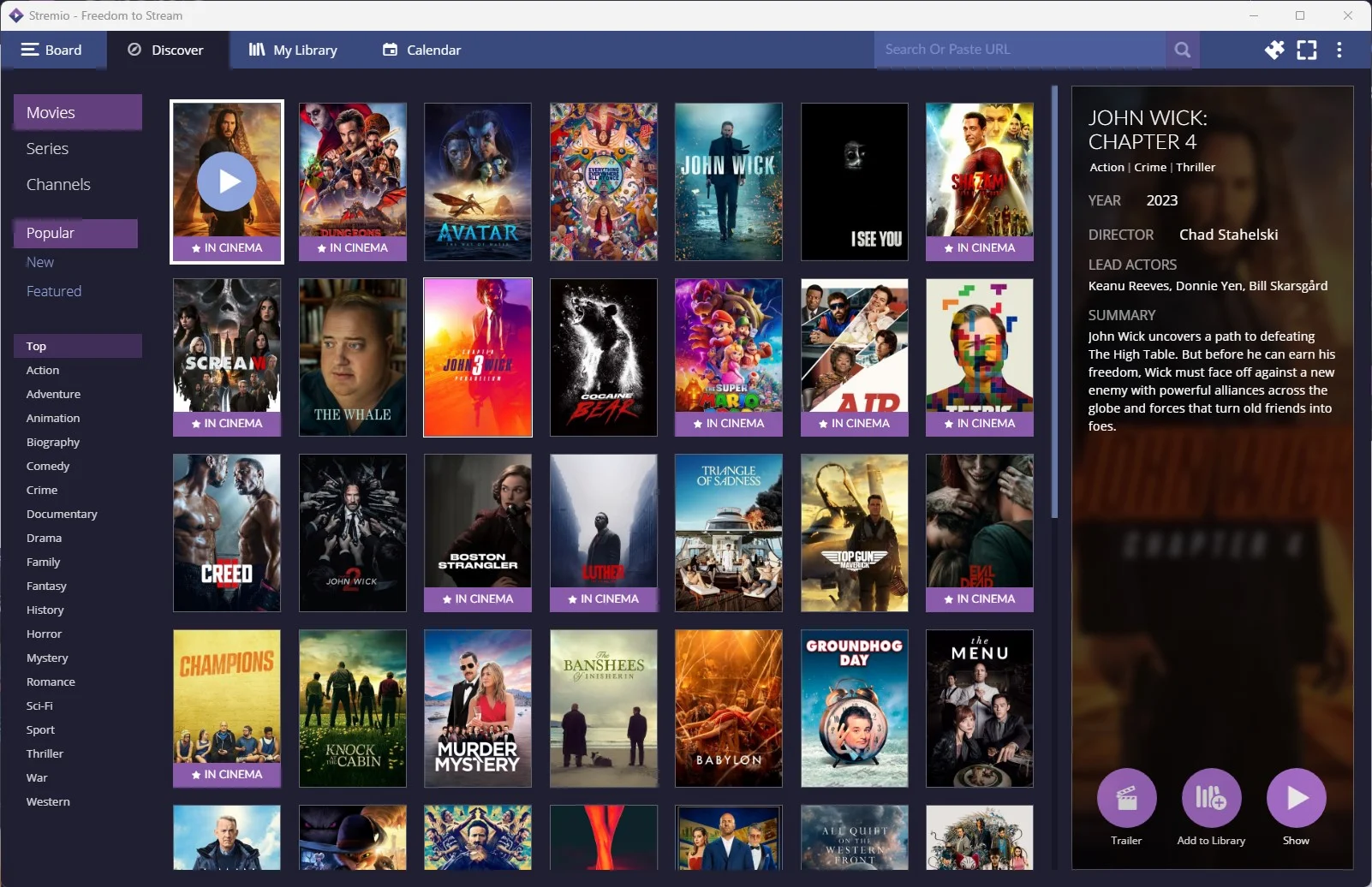Viewport: 1372px width, 887px height.
Task: Select the Dungeons & Dragons poster
Action: pos(352,182)
